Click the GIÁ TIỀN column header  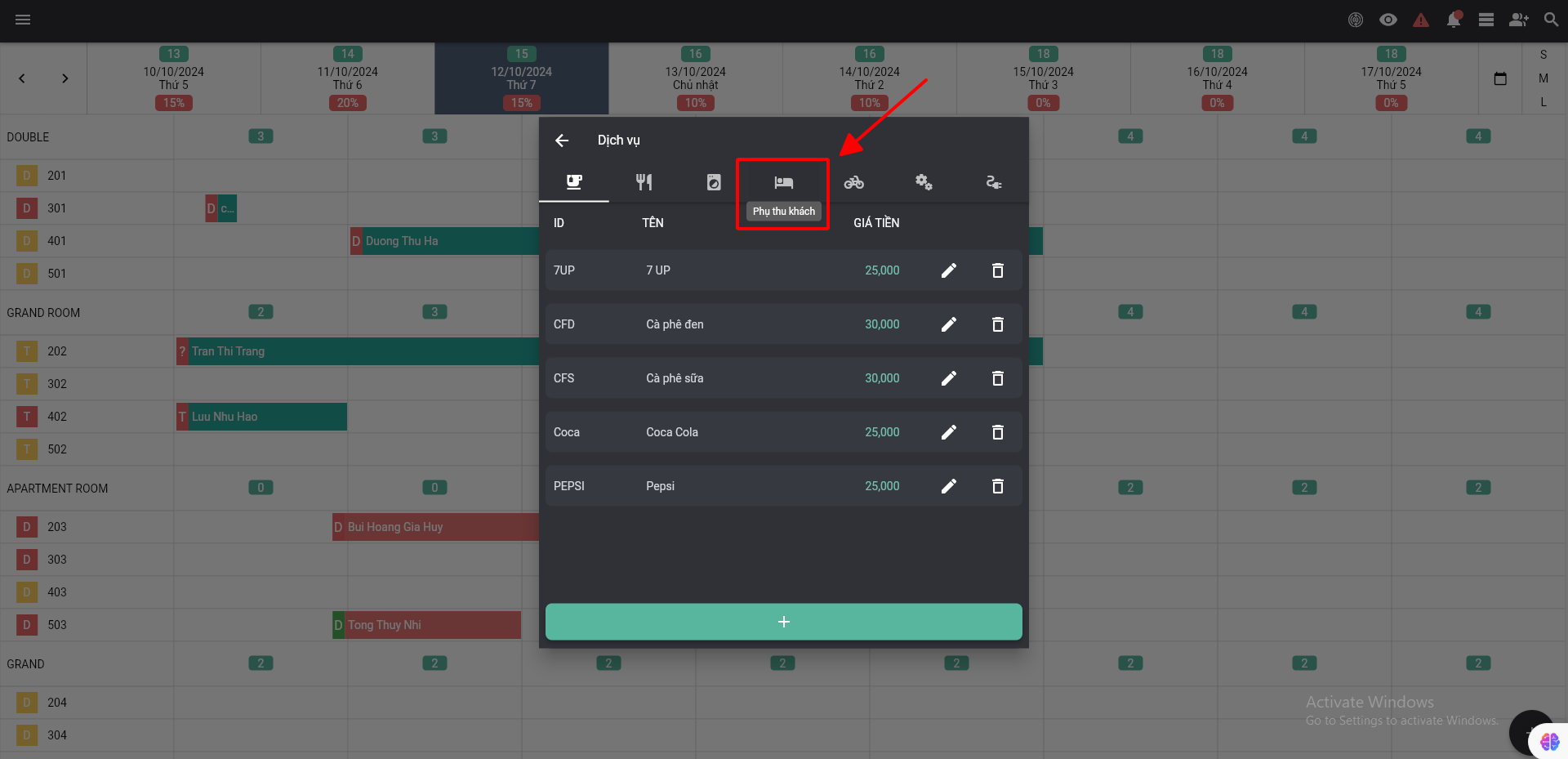click(876, 223)
